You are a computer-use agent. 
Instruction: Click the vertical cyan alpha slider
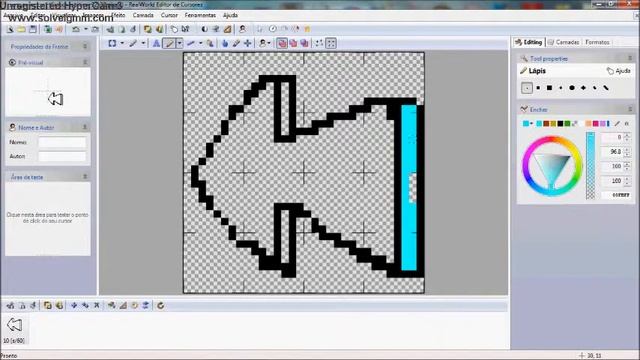pyautogui.click(x=590, y=165)
